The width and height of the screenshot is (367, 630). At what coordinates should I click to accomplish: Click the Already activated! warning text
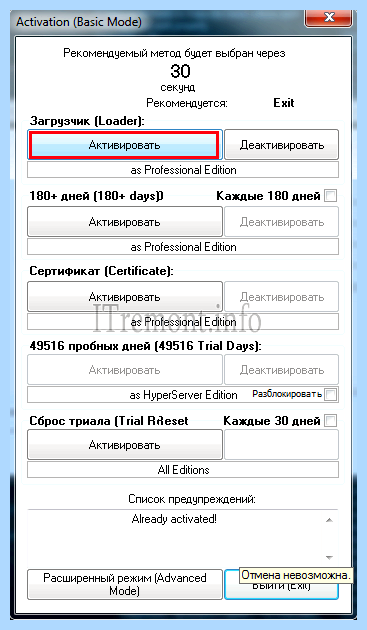tap(174, 519)
